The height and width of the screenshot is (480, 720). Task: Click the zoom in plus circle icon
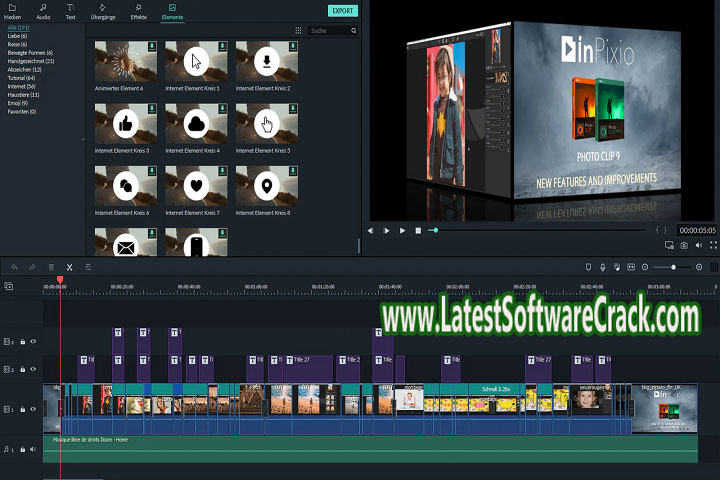(x=699, y=267)
